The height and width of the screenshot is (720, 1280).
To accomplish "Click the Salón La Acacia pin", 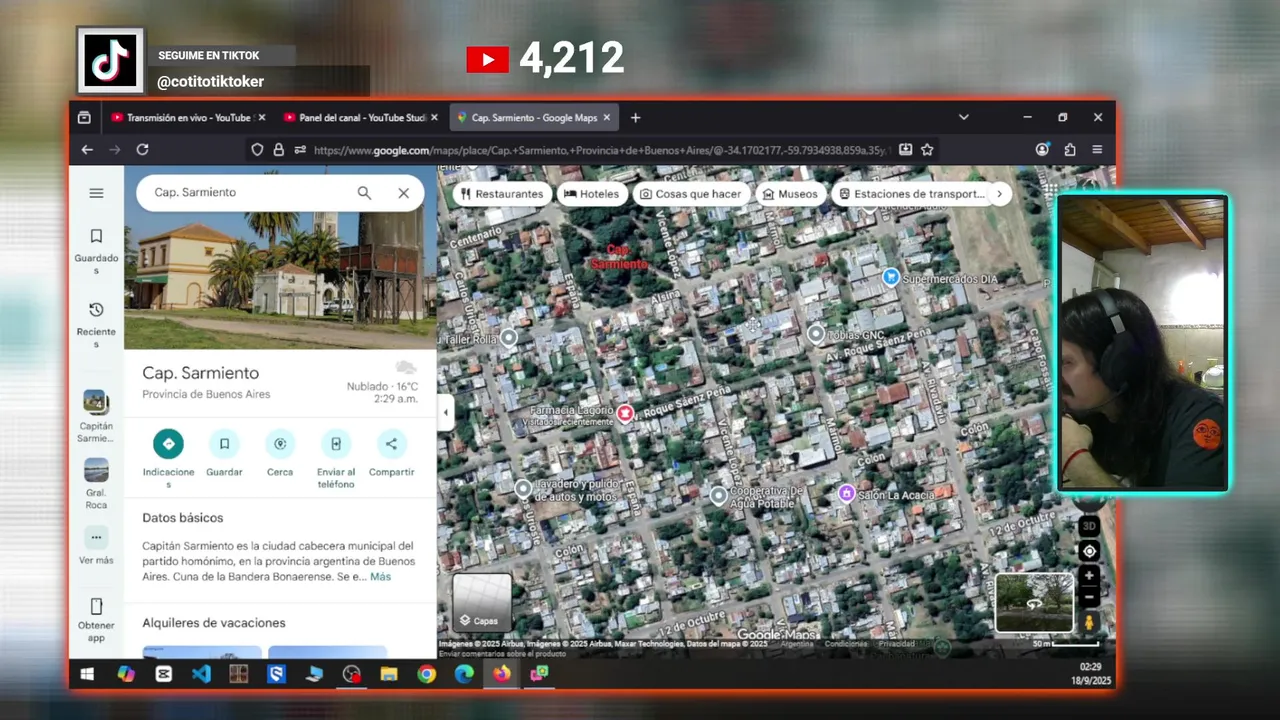I will pyautogui.click(x=847, y=493).
